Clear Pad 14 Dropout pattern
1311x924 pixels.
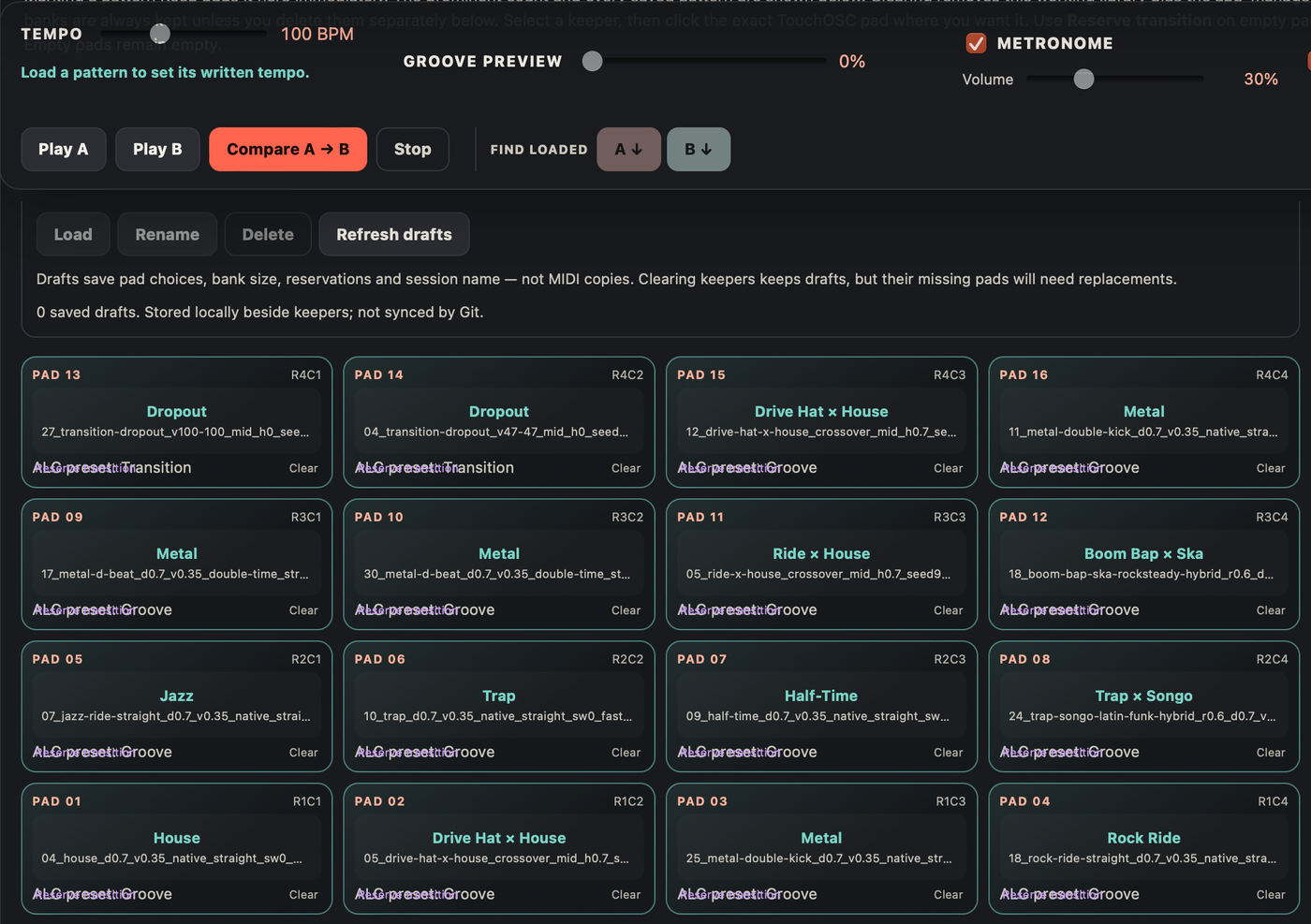click(x=626, y=468)
